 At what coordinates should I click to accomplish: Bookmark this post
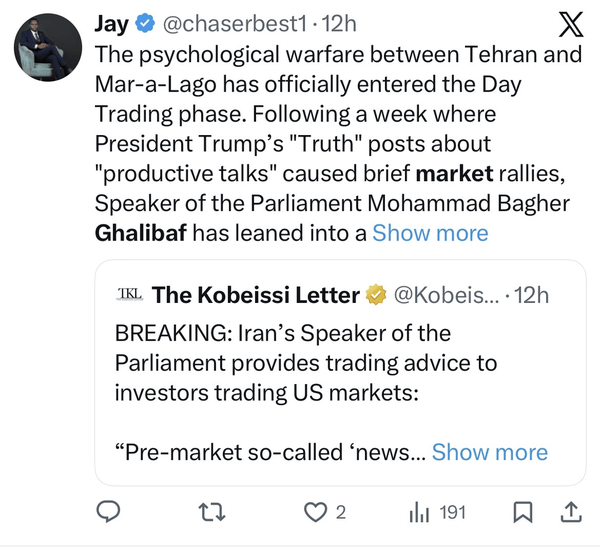click(521, 512)
